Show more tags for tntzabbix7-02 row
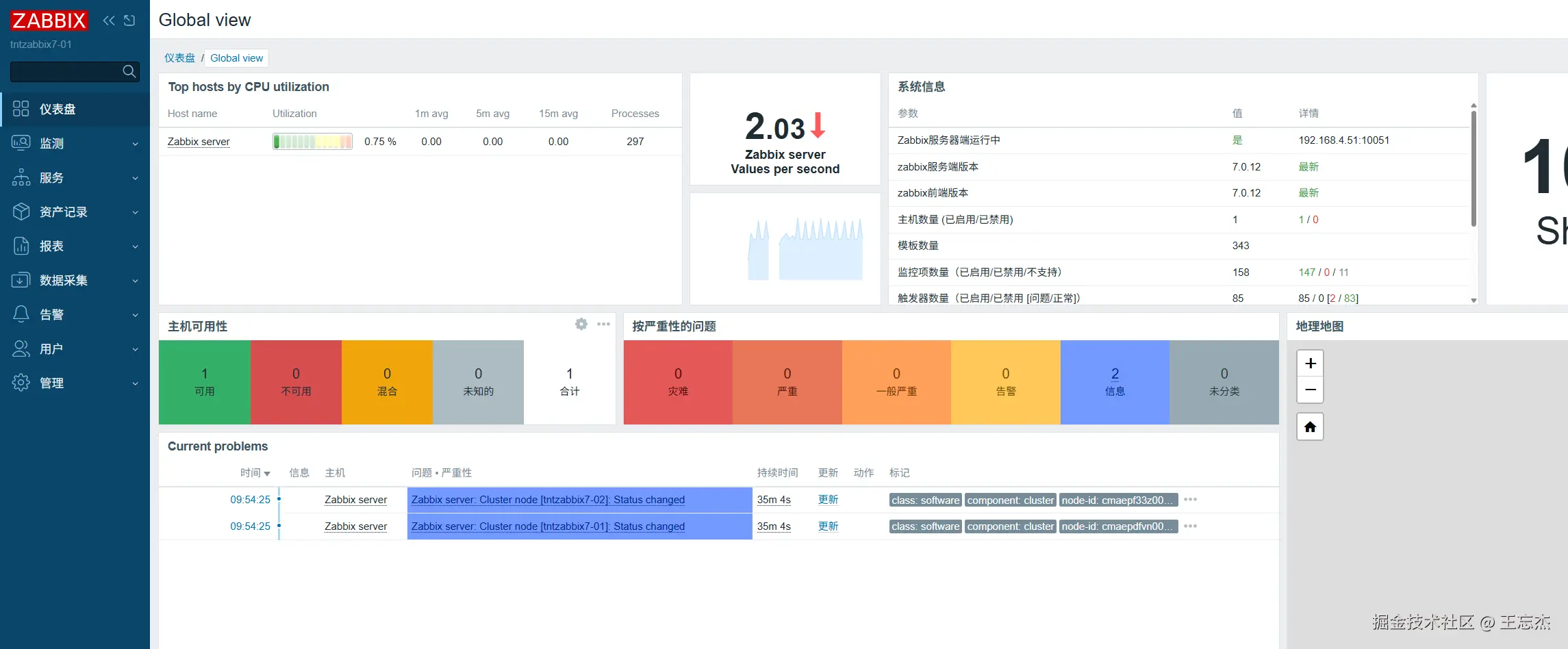The height and width of the screenshot is (649, 1568). (x=1191, y=500)
